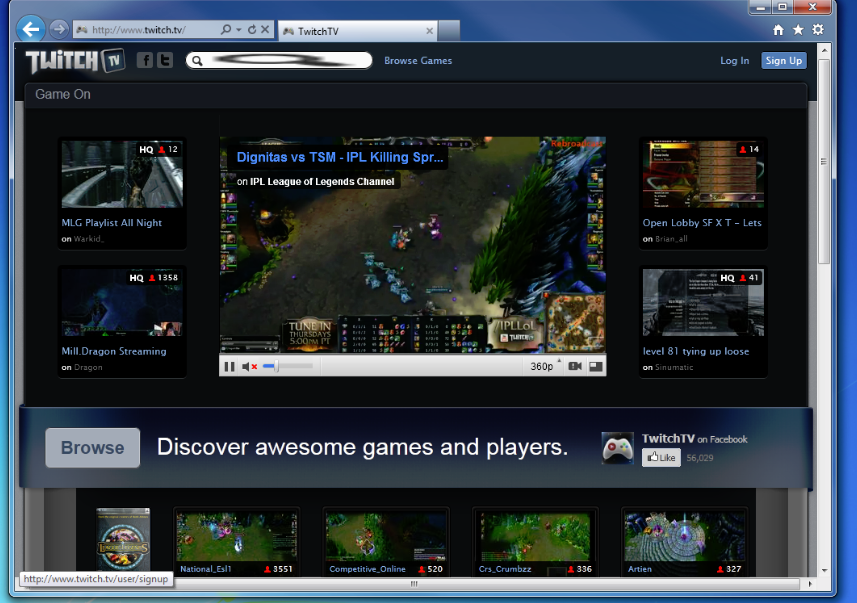Open the National_Esl1 stream thumbnail

coord(237,536)
